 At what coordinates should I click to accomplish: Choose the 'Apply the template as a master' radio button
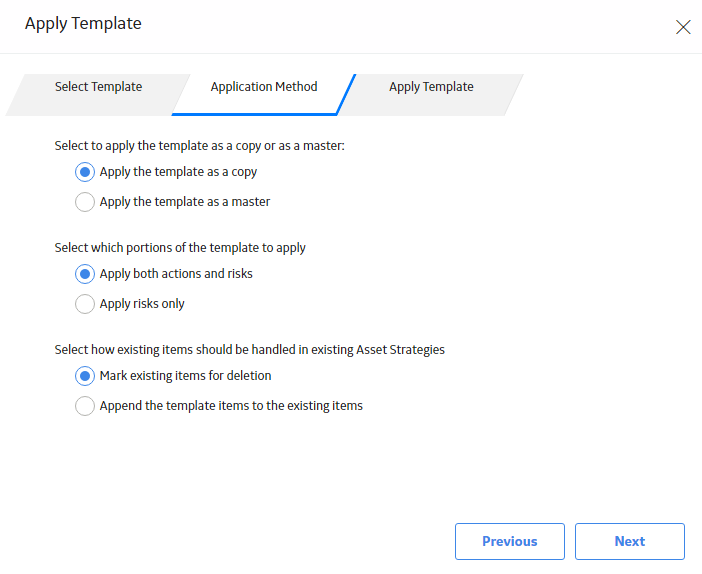tap(85, 202)
